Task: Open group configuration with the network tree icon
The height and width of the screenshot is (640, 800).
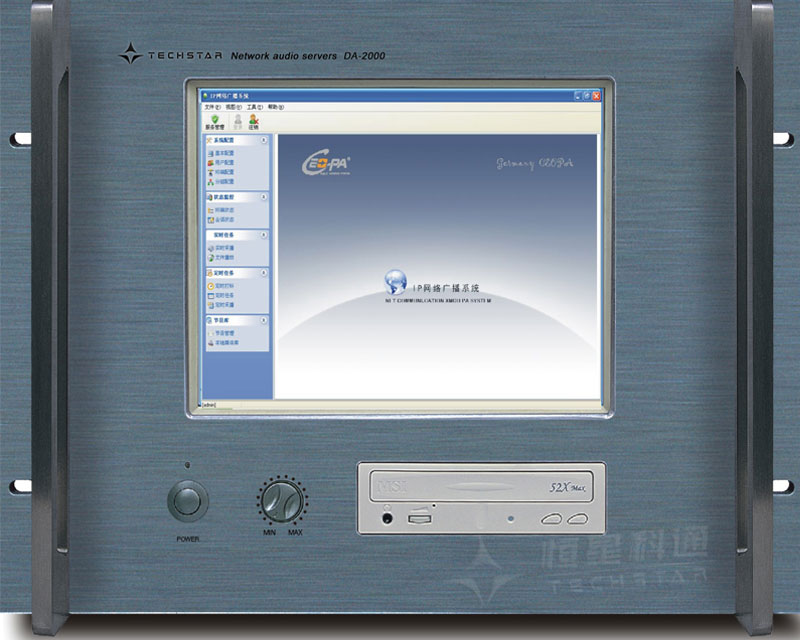Action: [222, 182]
